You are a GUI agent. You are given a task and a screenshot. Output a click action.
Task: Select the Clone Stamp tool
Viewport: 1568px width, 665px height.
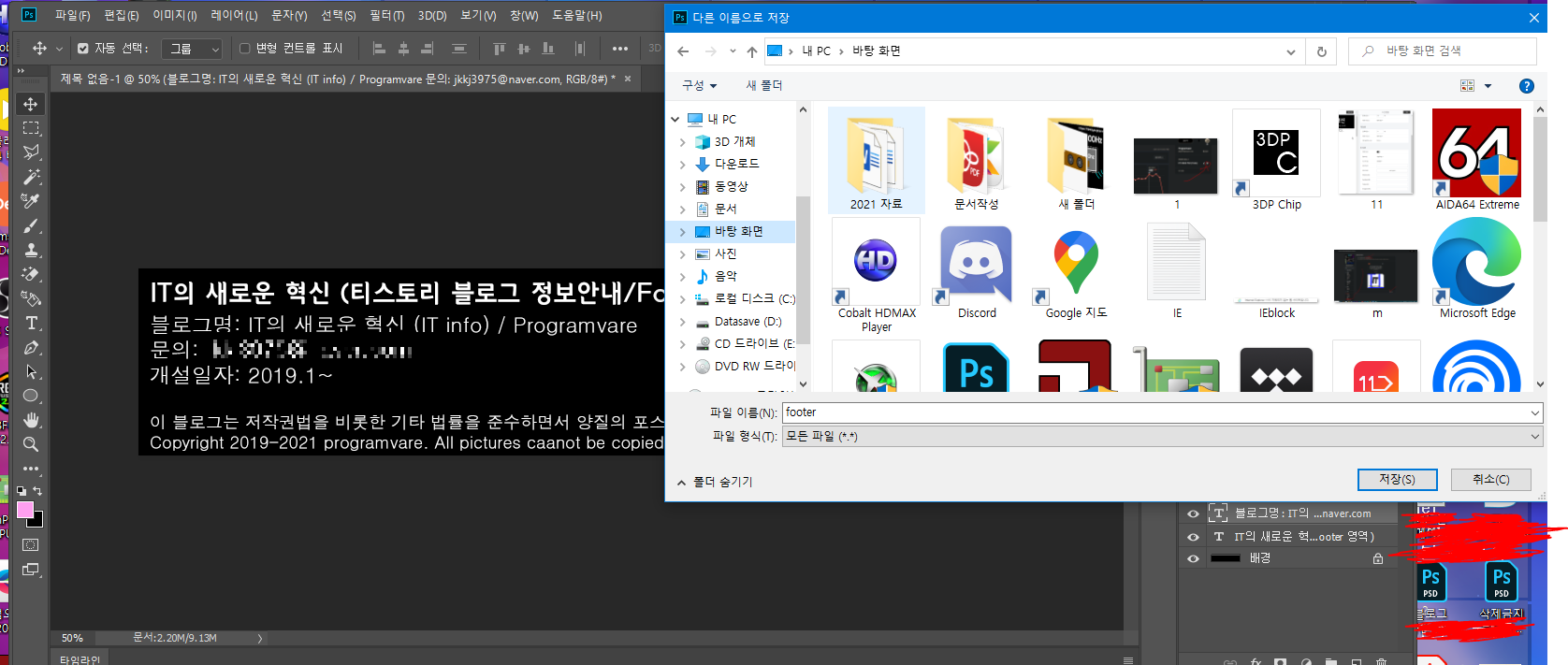31,250
